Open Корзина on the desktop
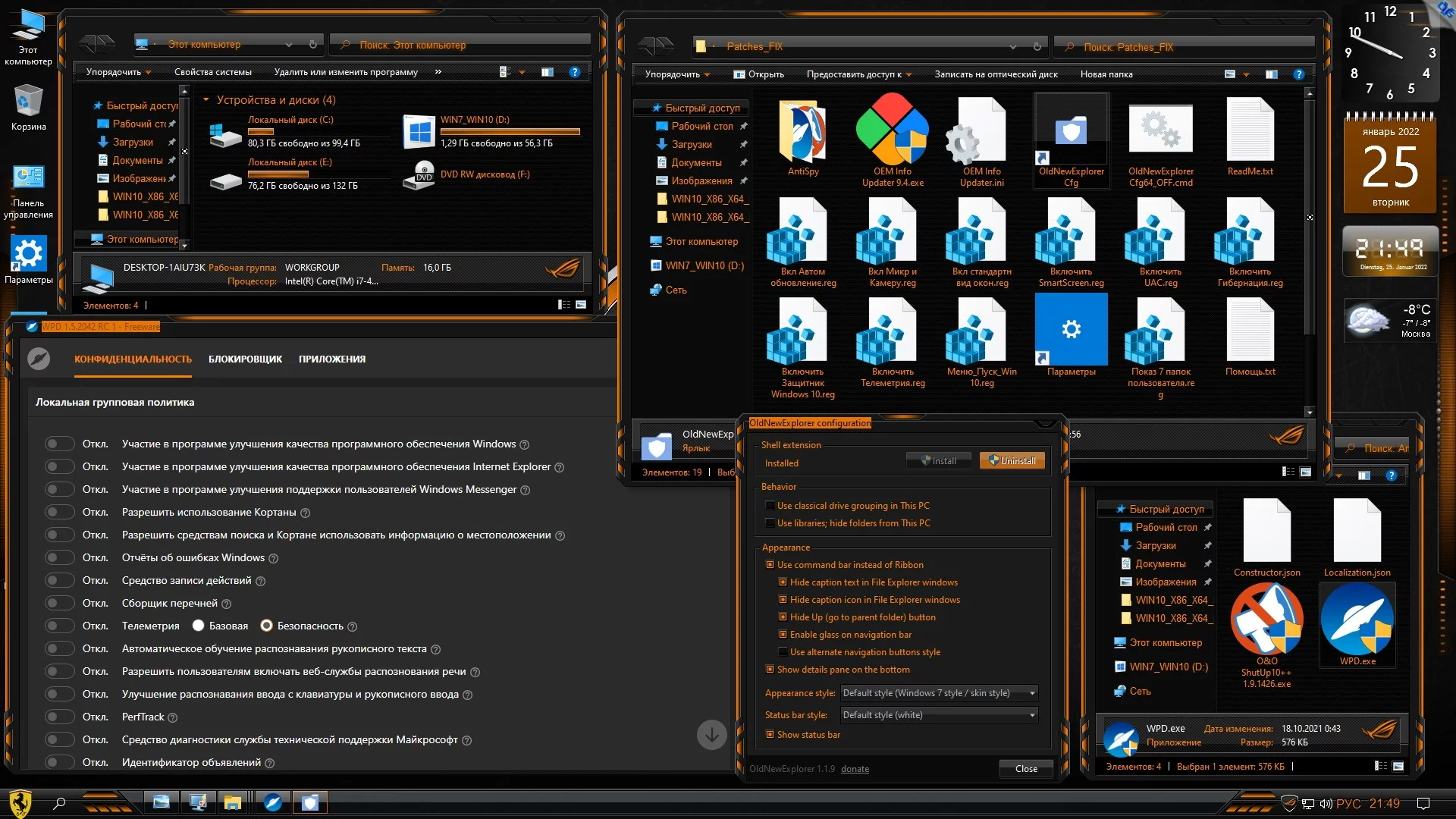 (28, 102)
